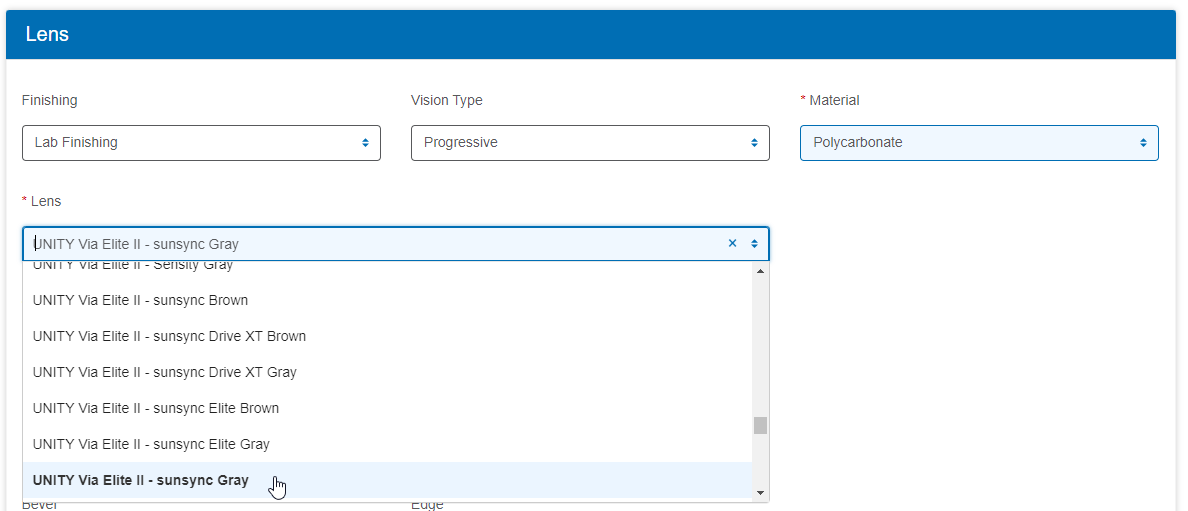Choose UNITY Via Elite II - sunsync Drive XT Brown
The image size is (1188, 511).
click(169, 336)
